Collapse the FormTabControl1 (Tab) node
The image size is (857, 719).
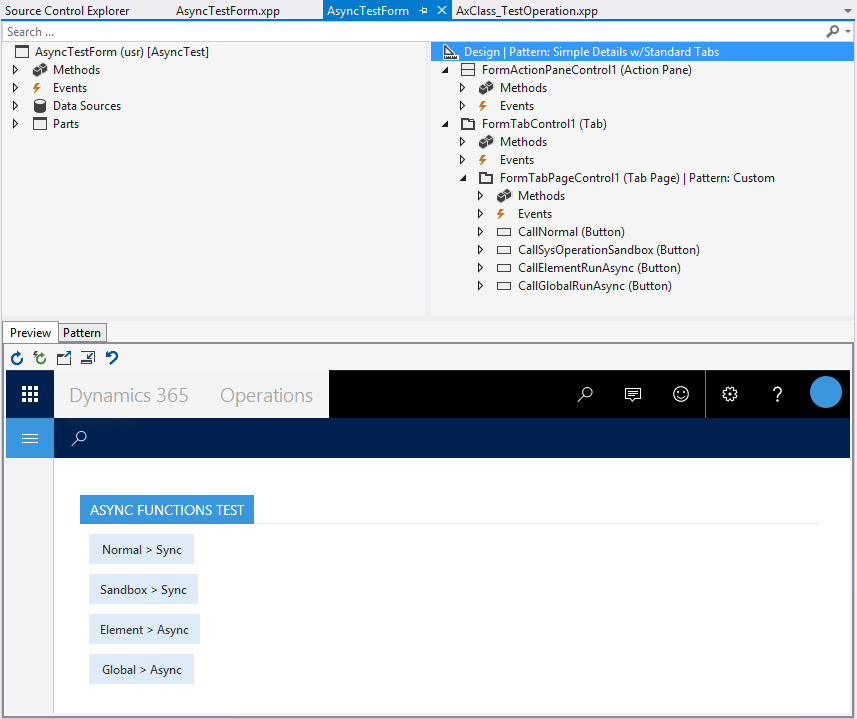coord(445,124)
